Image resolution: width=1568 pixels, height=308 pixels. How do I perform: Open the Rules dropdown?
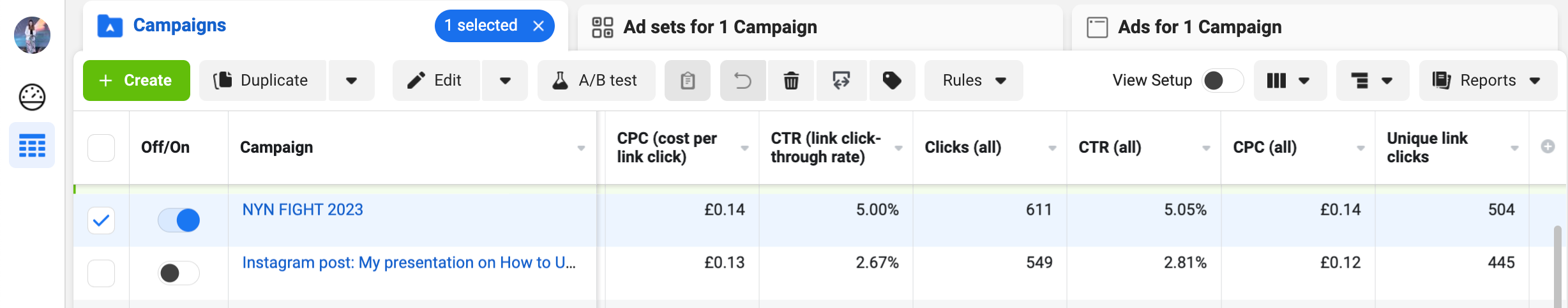point(974,81)
